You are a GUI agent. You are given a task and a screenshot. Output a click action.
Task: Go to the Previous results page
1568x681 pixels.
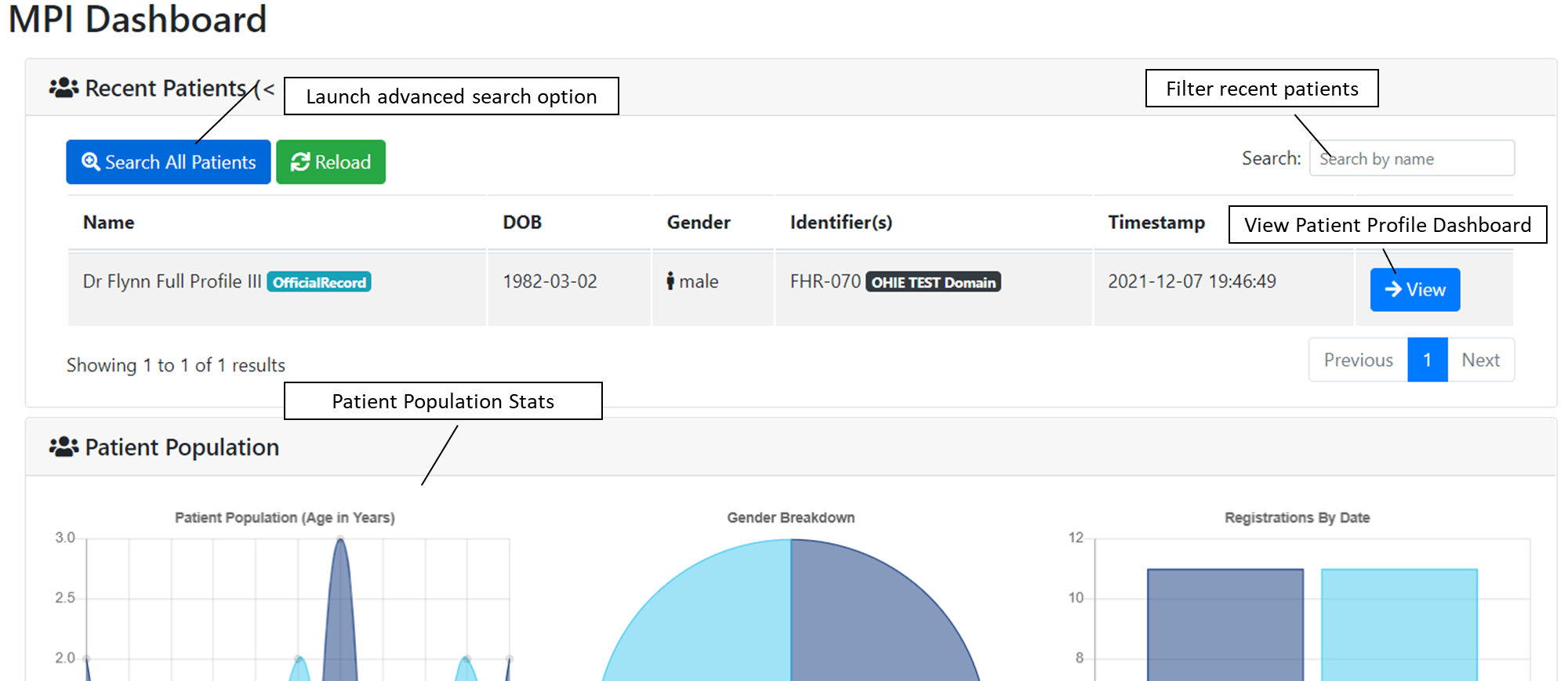[x=1359, y=360]
